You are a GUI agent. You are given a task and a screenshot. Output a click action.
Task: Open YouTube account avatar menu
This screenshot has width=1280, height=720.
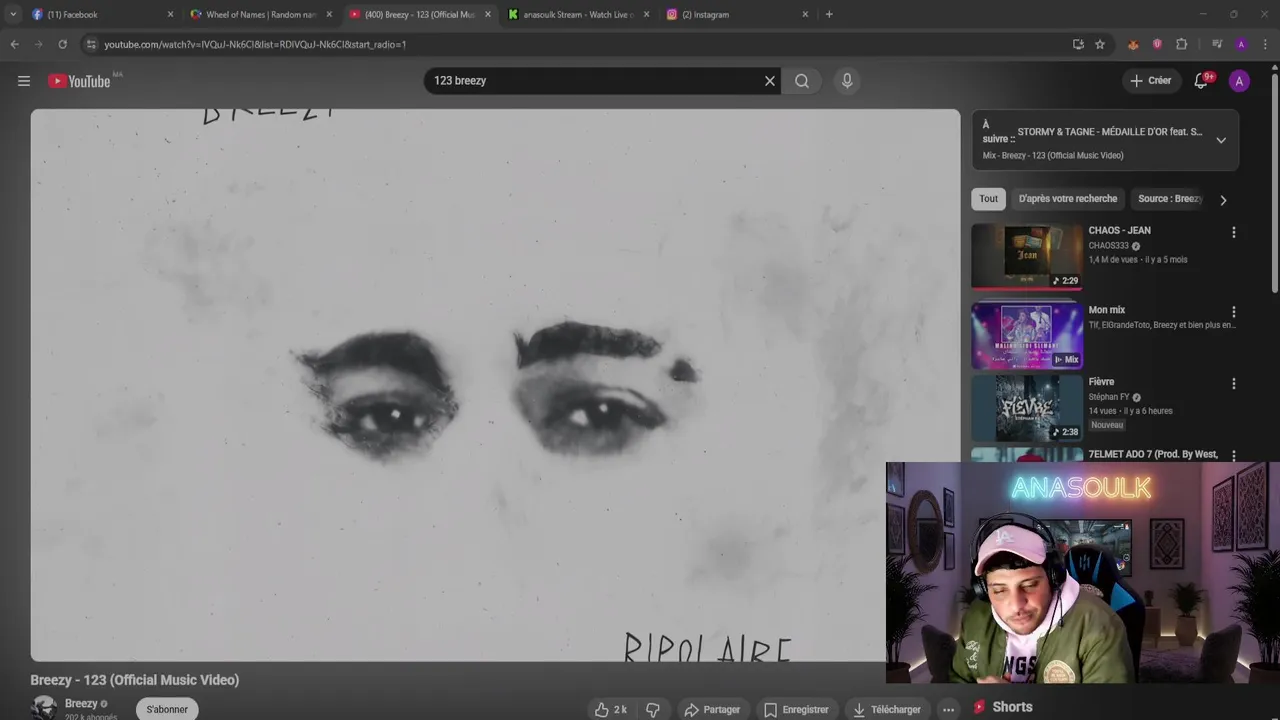(x=1239, y=81)
